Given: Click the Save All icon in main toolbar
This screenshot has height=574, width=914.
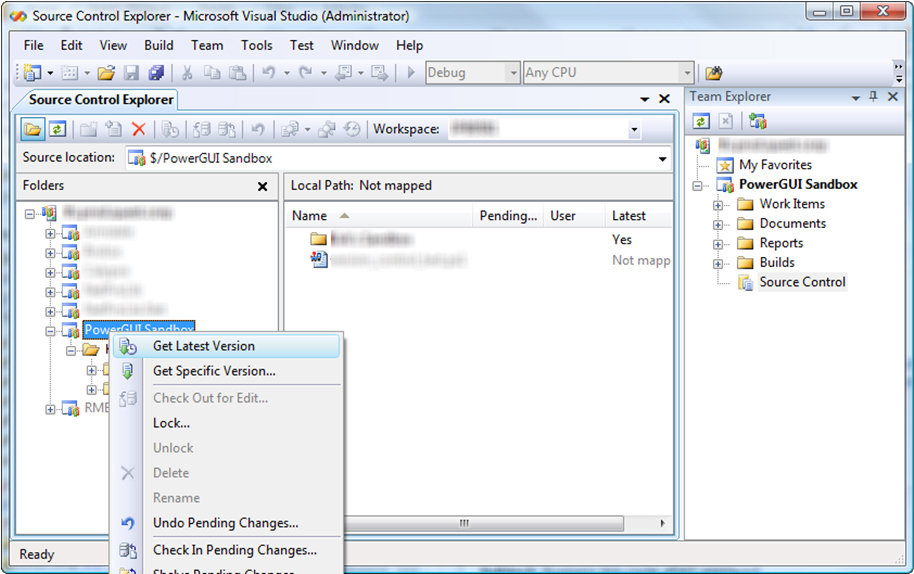Looking at the screenshot, I should pyautogui.click(x=156, y=73).
